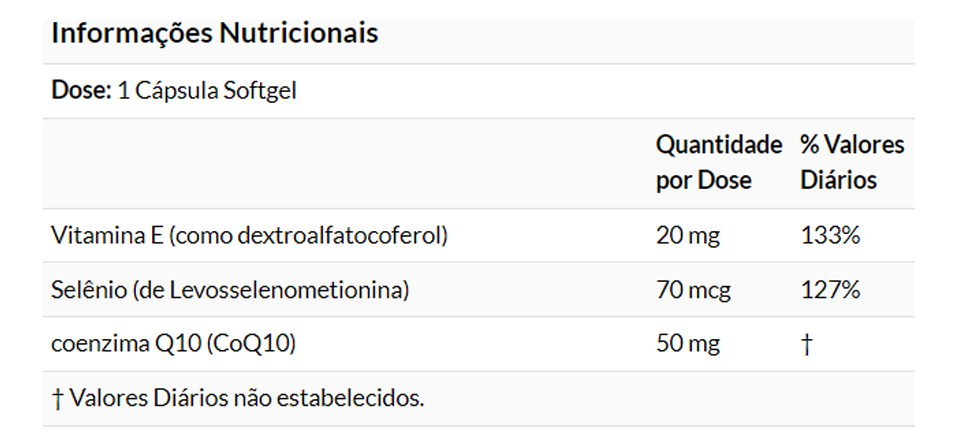Click the Vitamina E nutrient name
This screenshot has height=447, width=958.
106,236
